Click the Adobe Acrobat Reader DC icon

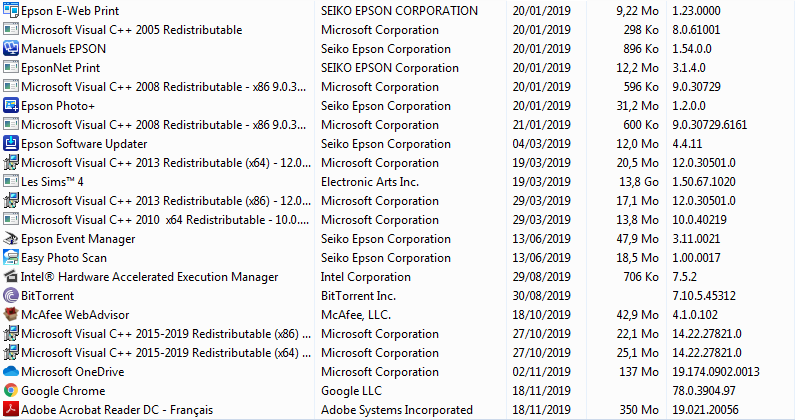(11, 410)
